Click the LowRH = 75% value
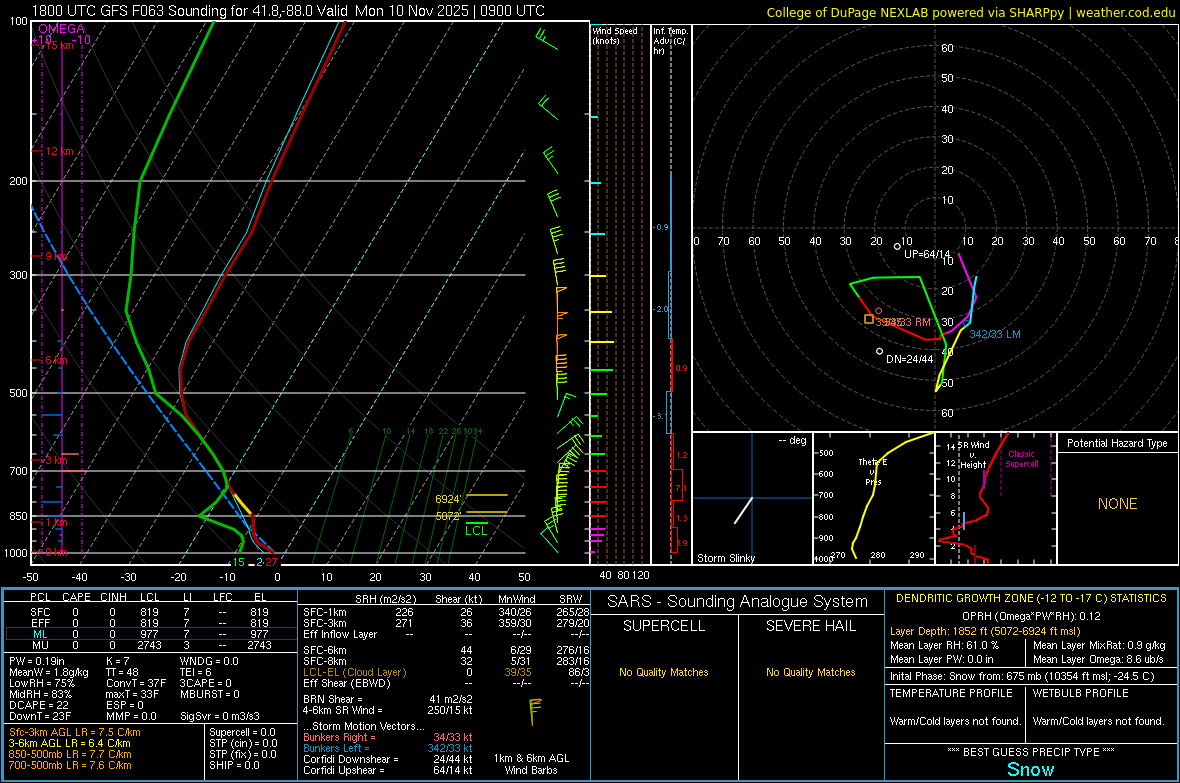The image size is (1180, 783). point(41,683)
